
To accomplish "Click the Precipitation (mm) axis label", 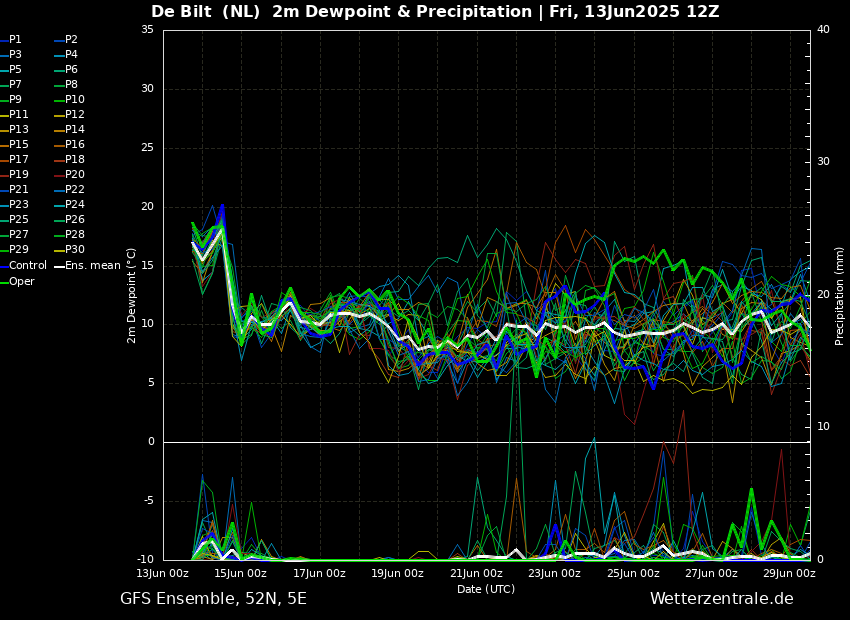I will coord(840,295).
